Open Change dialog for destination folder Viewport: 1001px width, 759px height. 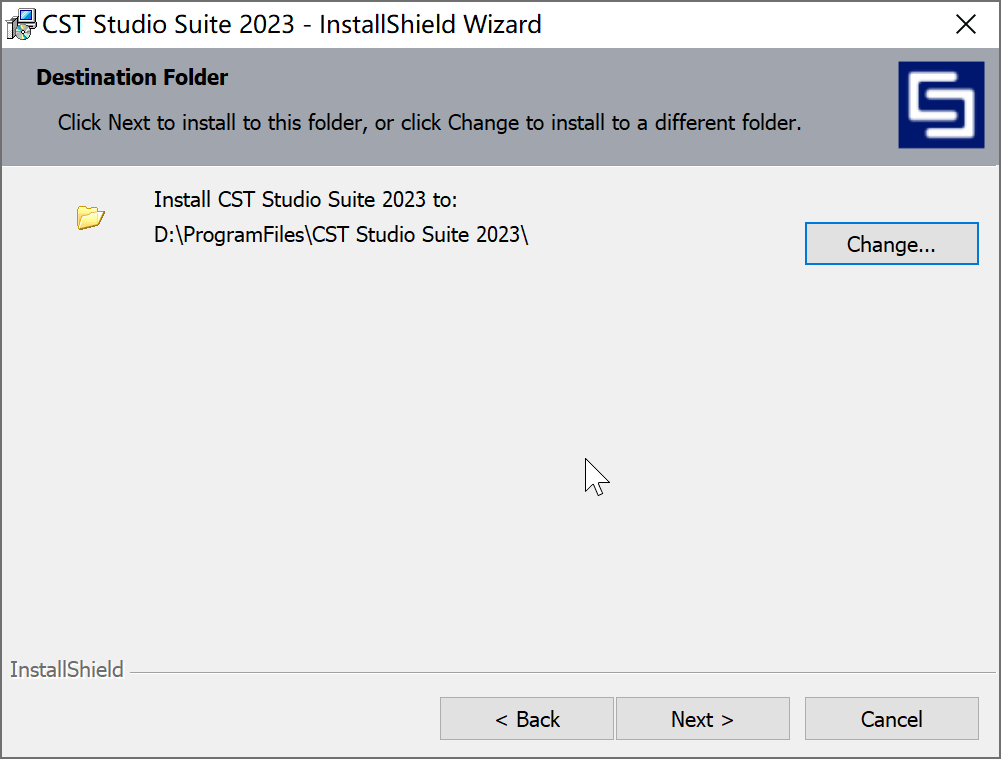[x=891, y=243]
